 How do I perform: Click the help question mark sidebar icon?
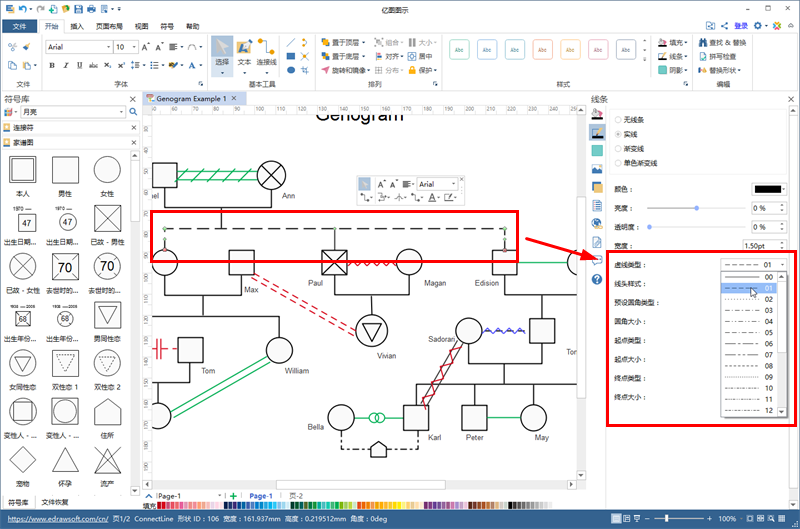click(597, 279)
